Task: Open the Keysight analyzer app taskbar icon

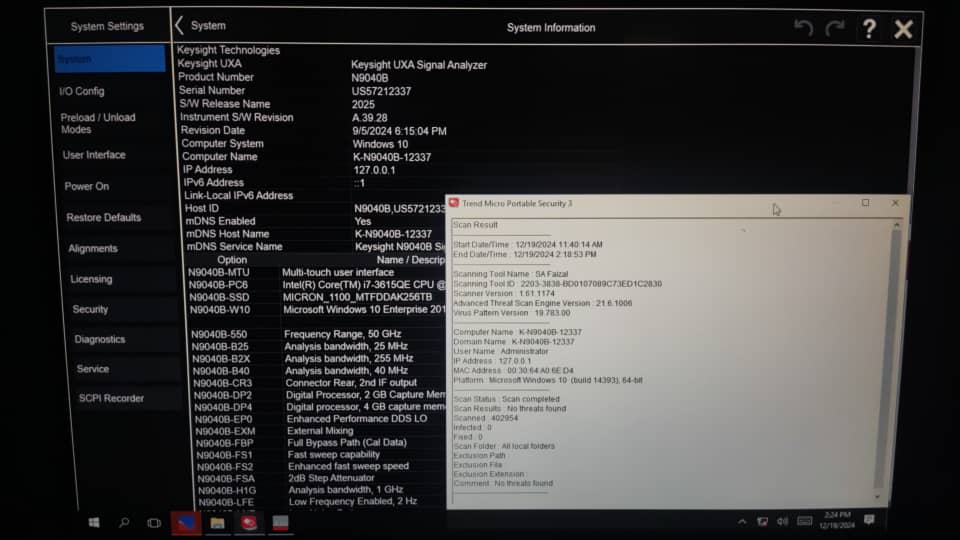Action: click(x=186, y=523)
